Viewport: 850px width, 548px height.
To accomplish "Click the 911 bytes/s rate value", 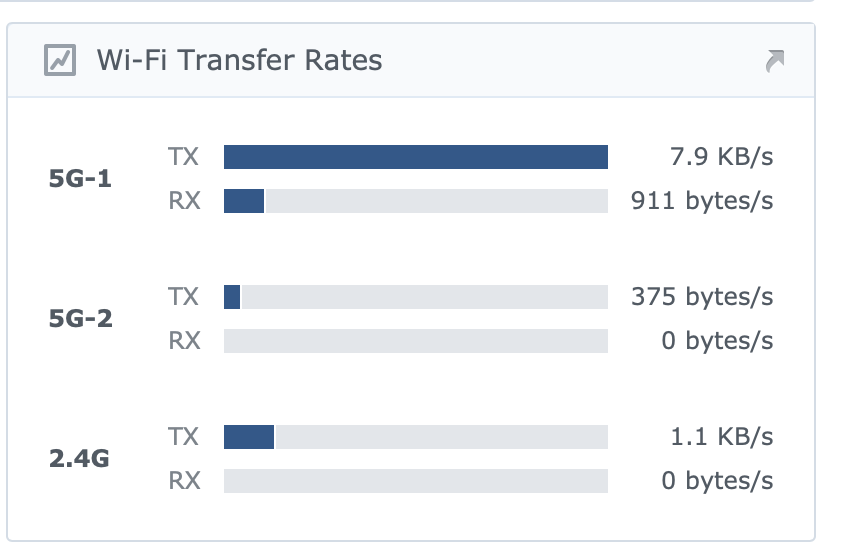I will tap(702, 201).
